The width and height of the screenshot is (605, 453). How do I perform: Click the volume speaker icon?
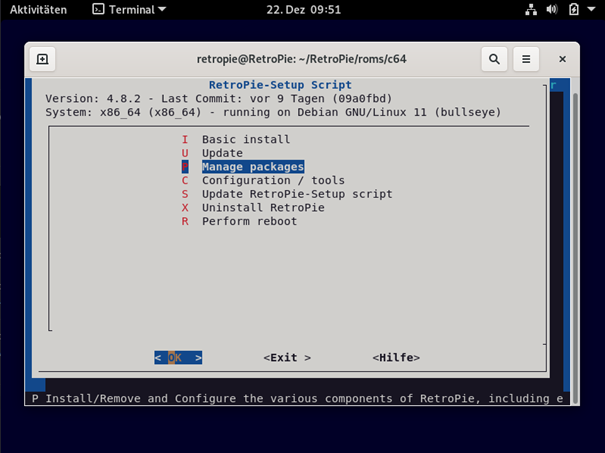pos(552,10)
